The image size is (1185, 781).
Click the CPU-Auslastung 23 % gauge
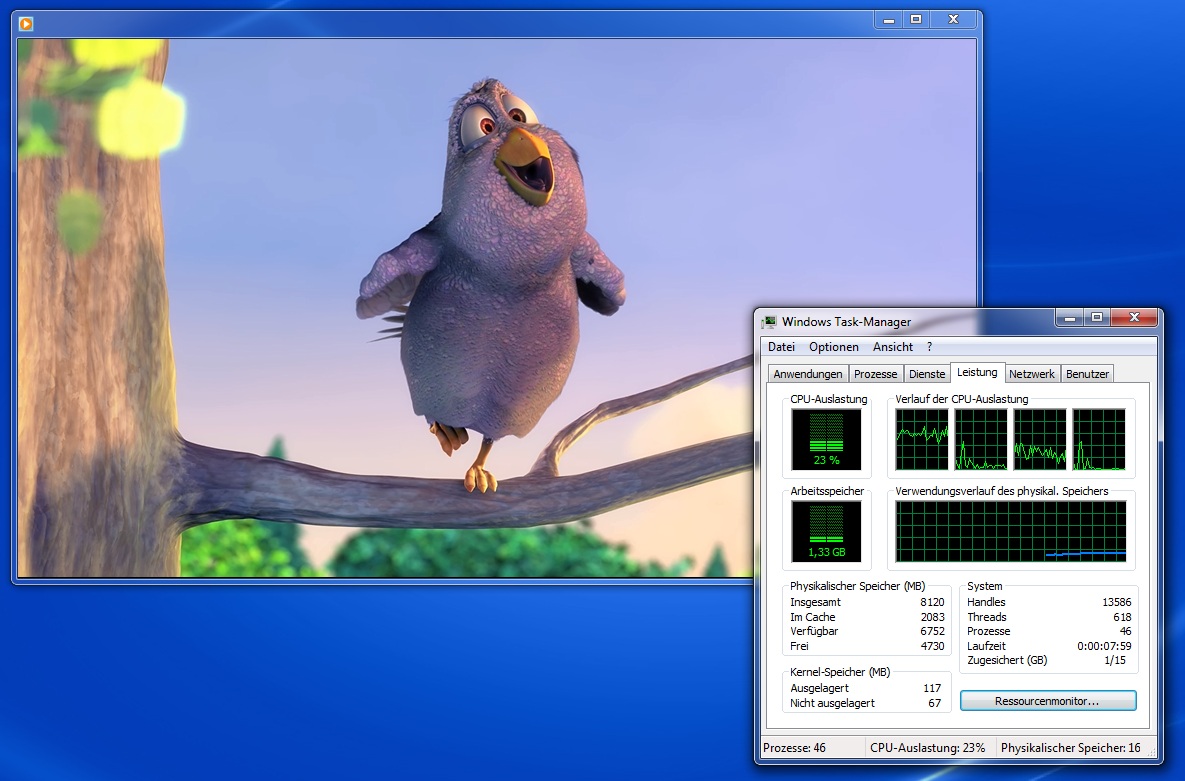coord(826,439)
